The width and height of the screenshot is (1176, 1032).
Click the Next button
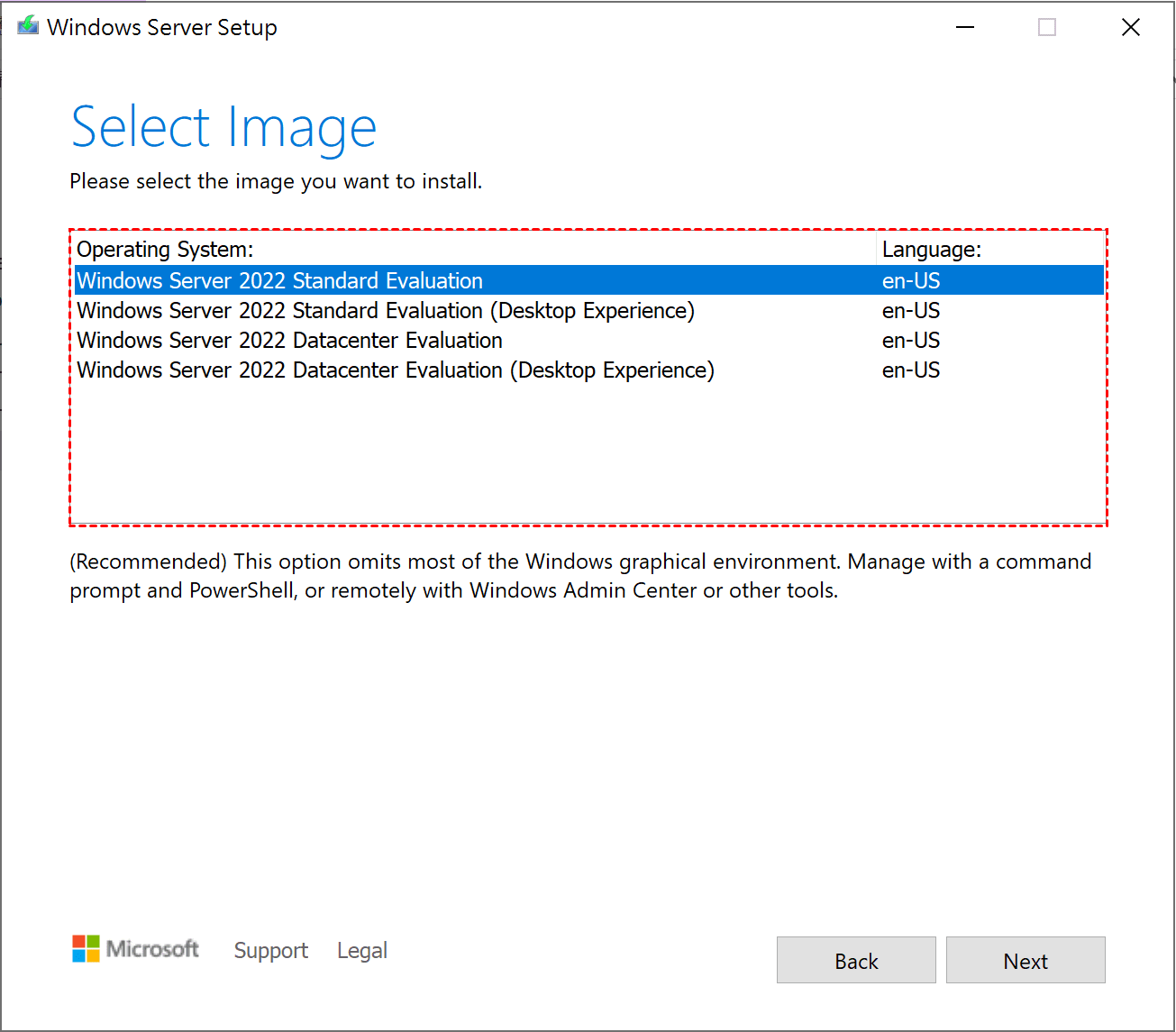[x=1025, y=960]
